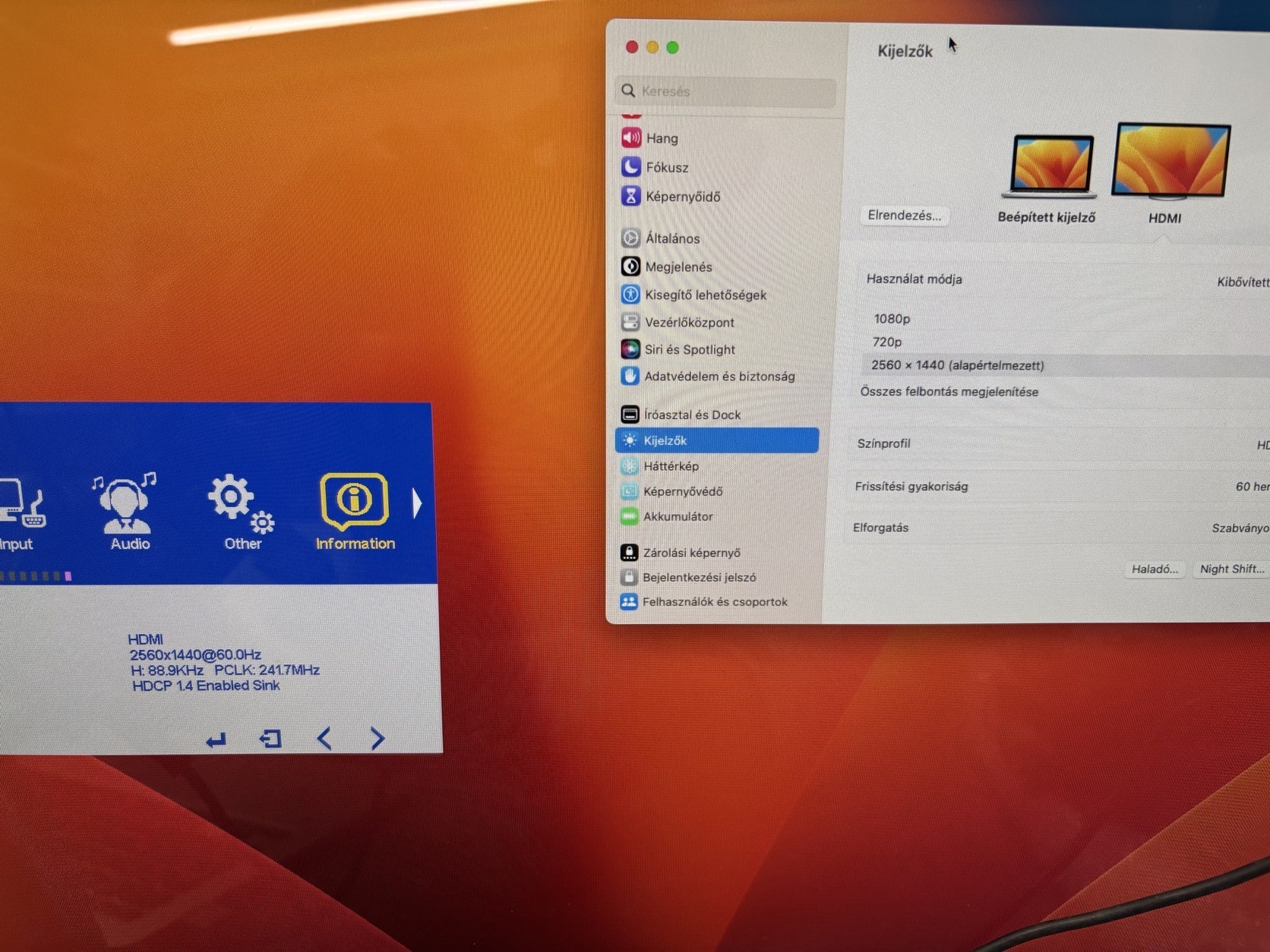Click the Képernyőidő label in sidebar
This screenshot has height=952, width=1270.
point(683,197)
